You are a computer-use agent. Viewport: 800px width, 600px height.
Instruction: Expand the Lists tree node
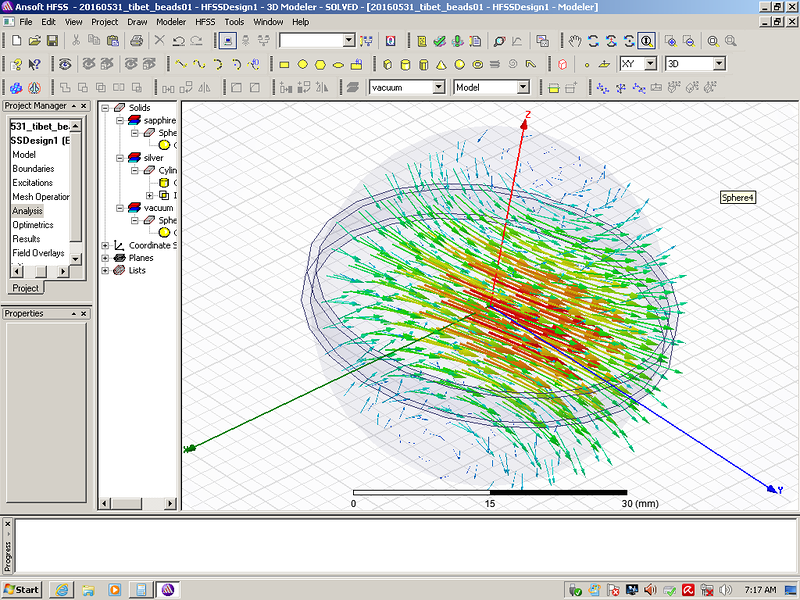click(x=106, y=270)
